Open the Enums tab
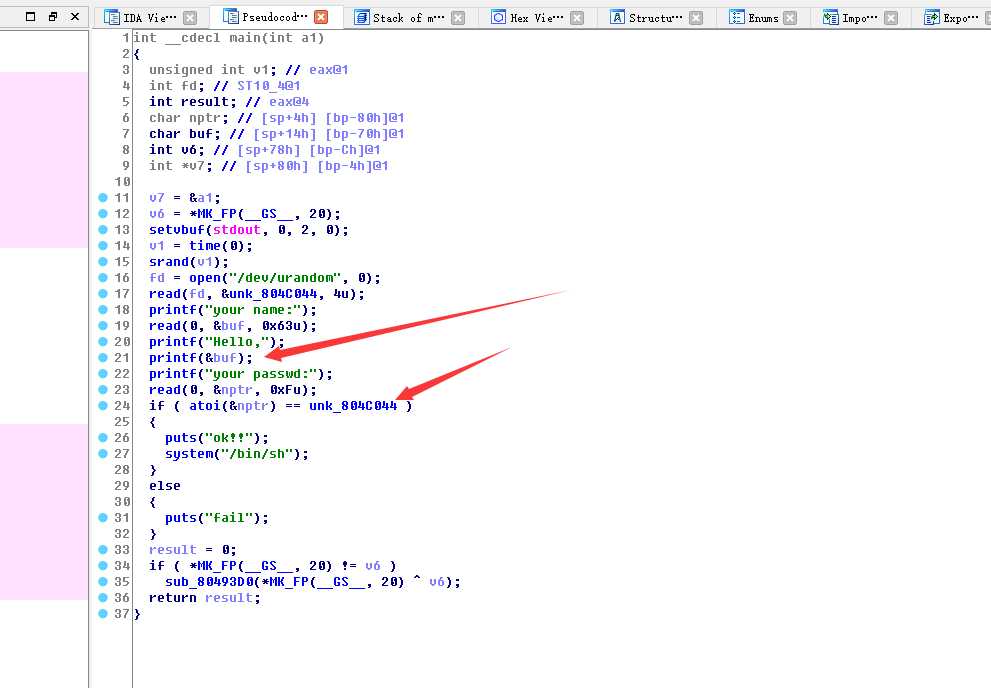This screenshot has height=688, width=991. 763,18
